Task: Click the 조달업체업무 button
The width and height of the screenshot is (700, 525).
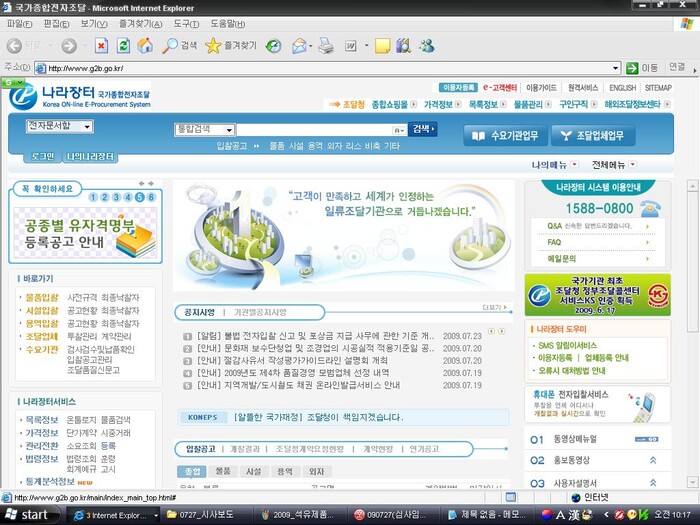Action: coord(593,135)
